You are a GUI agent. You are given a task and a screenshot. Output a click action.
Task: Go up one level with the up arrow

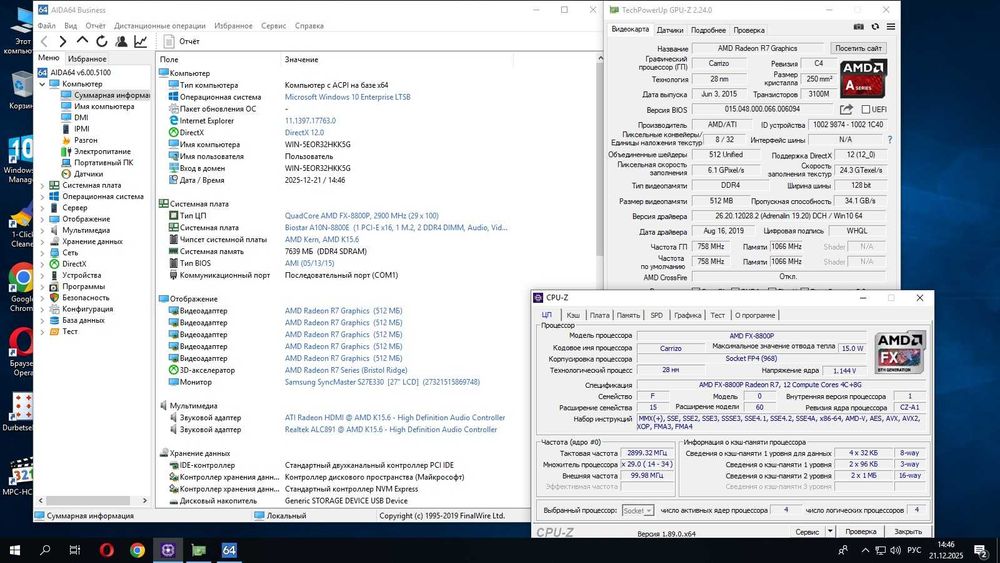point(82,41)
